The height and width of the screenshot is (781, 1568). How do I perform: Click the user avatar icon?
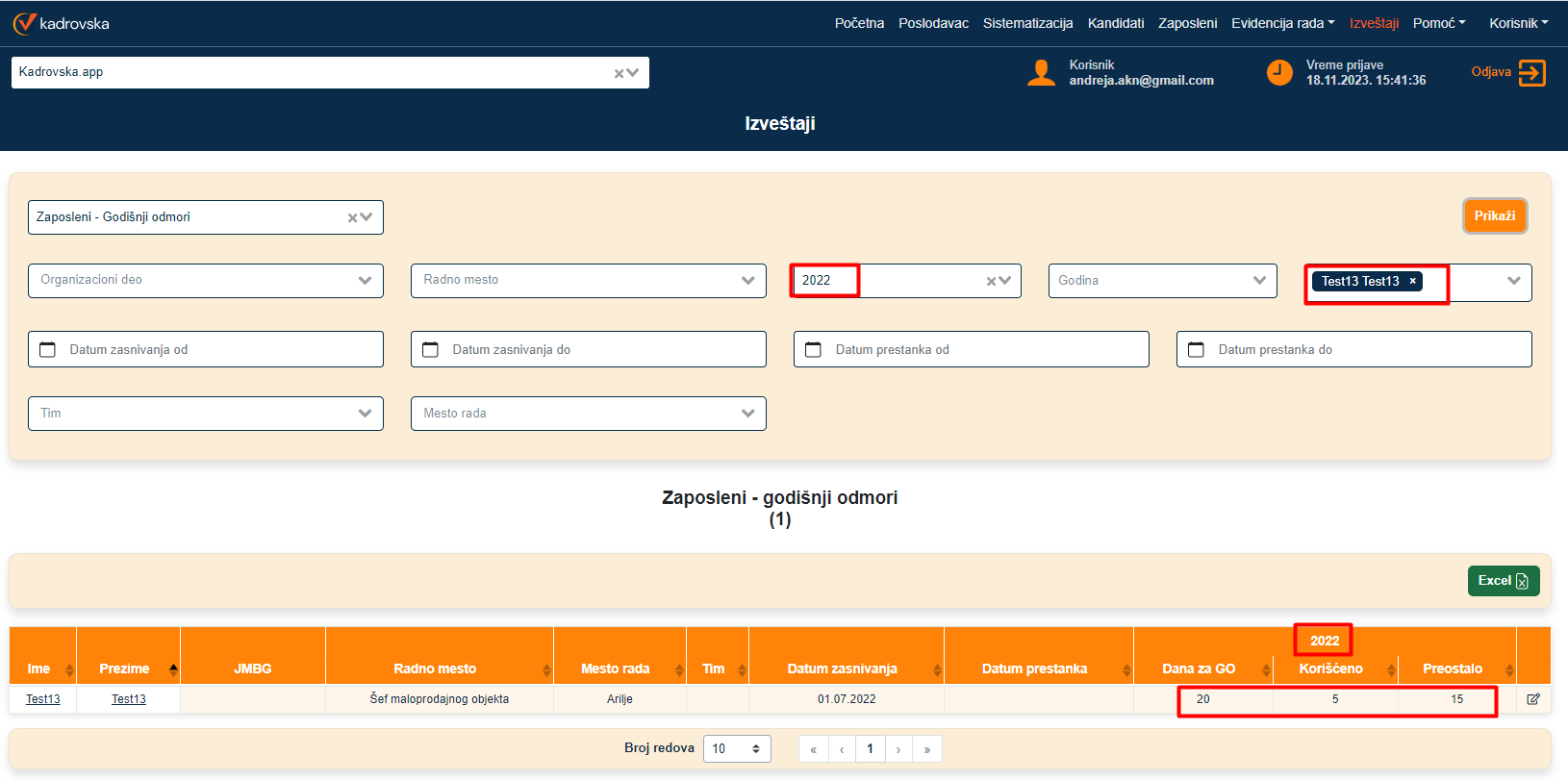point(1041,73)
